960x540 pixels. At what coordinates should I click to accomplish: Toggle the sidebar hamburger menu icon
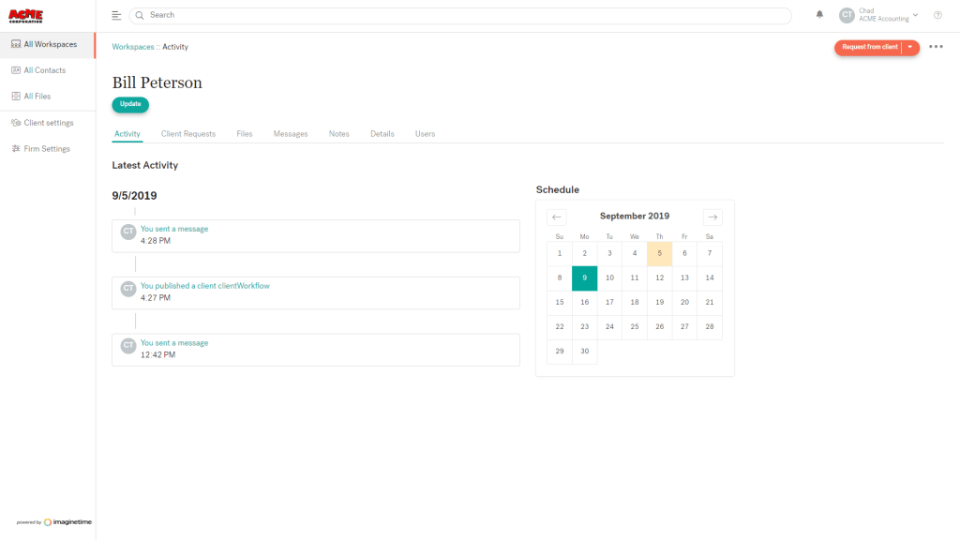[x=116, y=15]
